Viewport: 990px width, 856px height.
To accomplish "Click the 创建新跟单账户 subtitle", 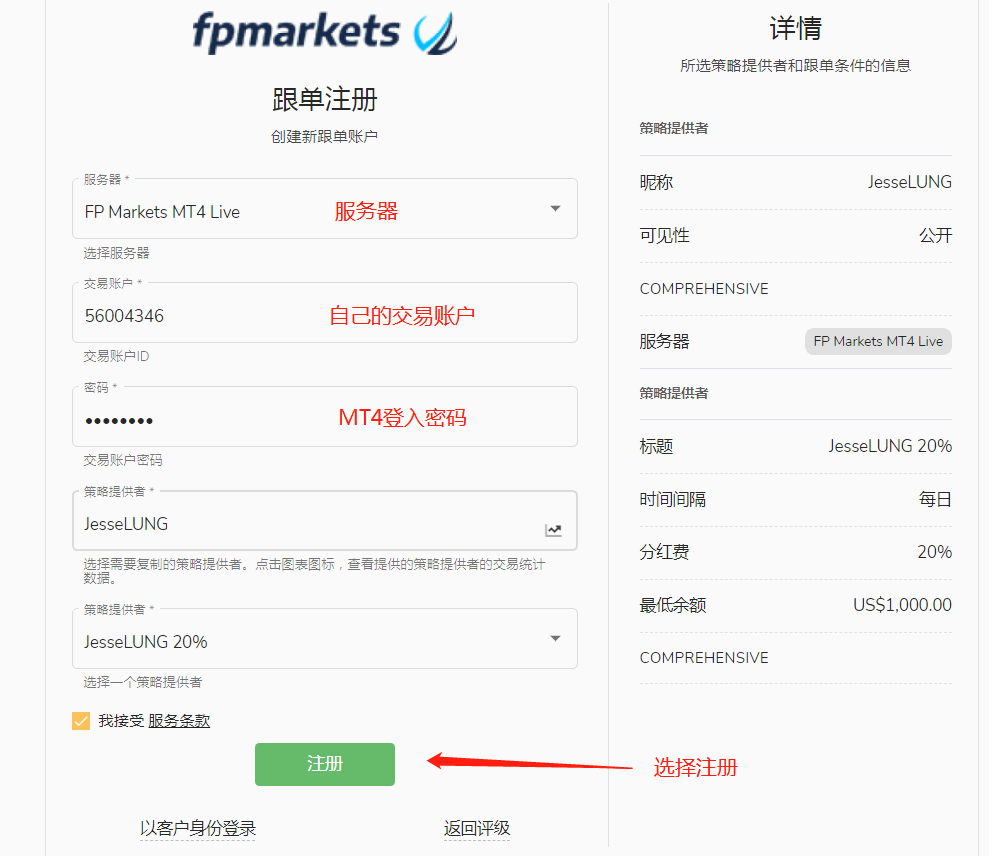I will tap(325, 136).
